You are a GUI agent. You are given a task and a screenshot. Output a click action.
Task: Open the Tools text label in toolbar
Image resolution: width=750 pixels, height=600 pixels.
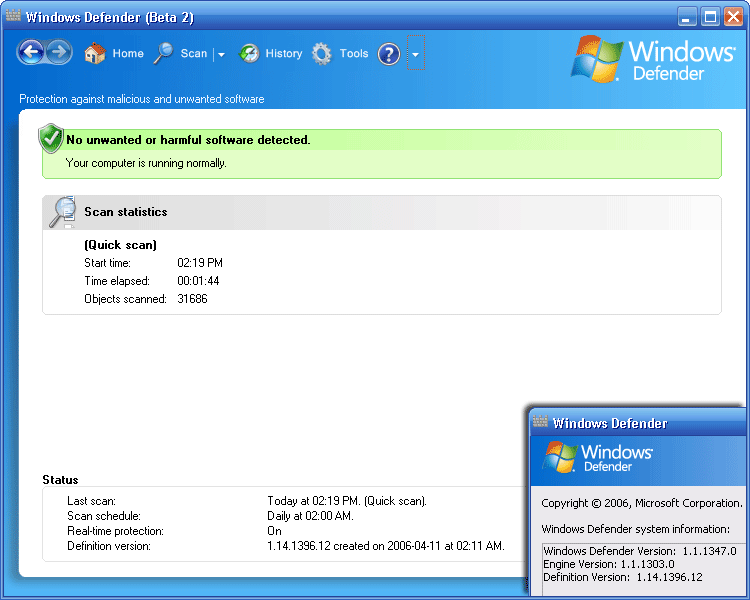(x=354, y=54)
